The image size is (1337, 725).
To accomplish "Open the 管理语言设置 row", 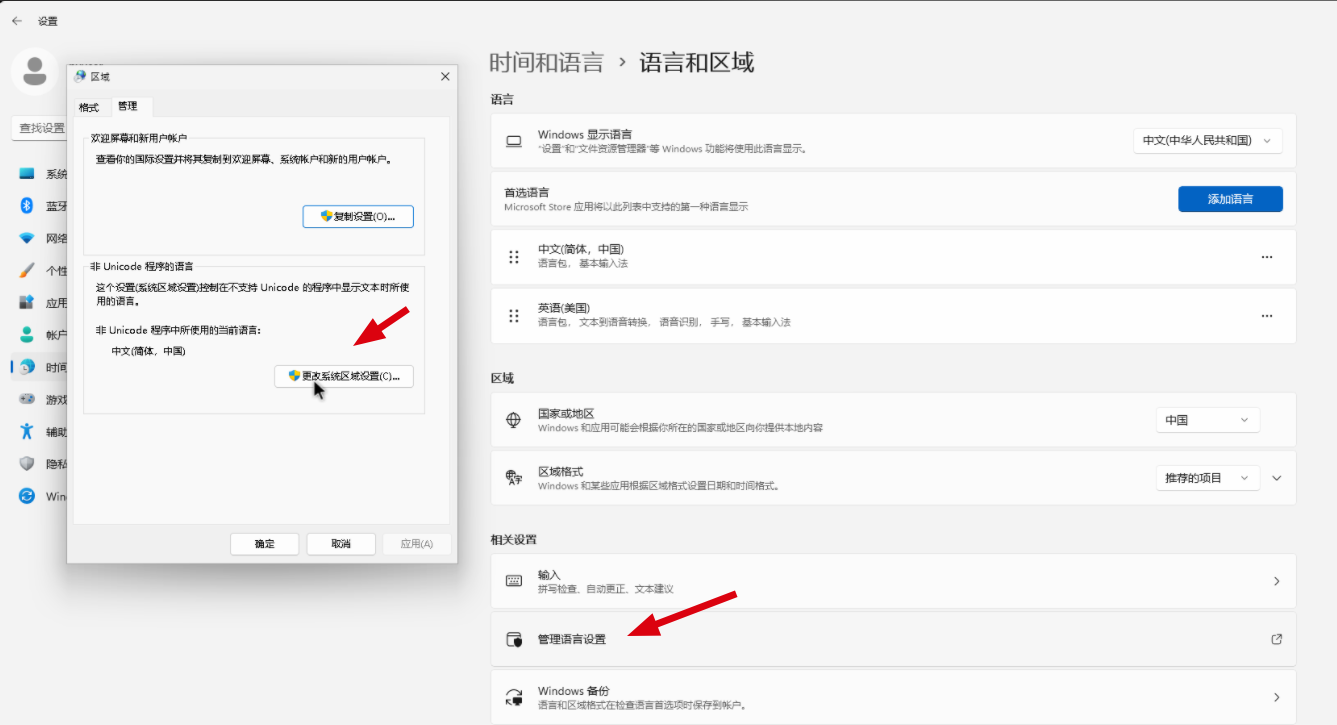I will (x=893, y=639).
